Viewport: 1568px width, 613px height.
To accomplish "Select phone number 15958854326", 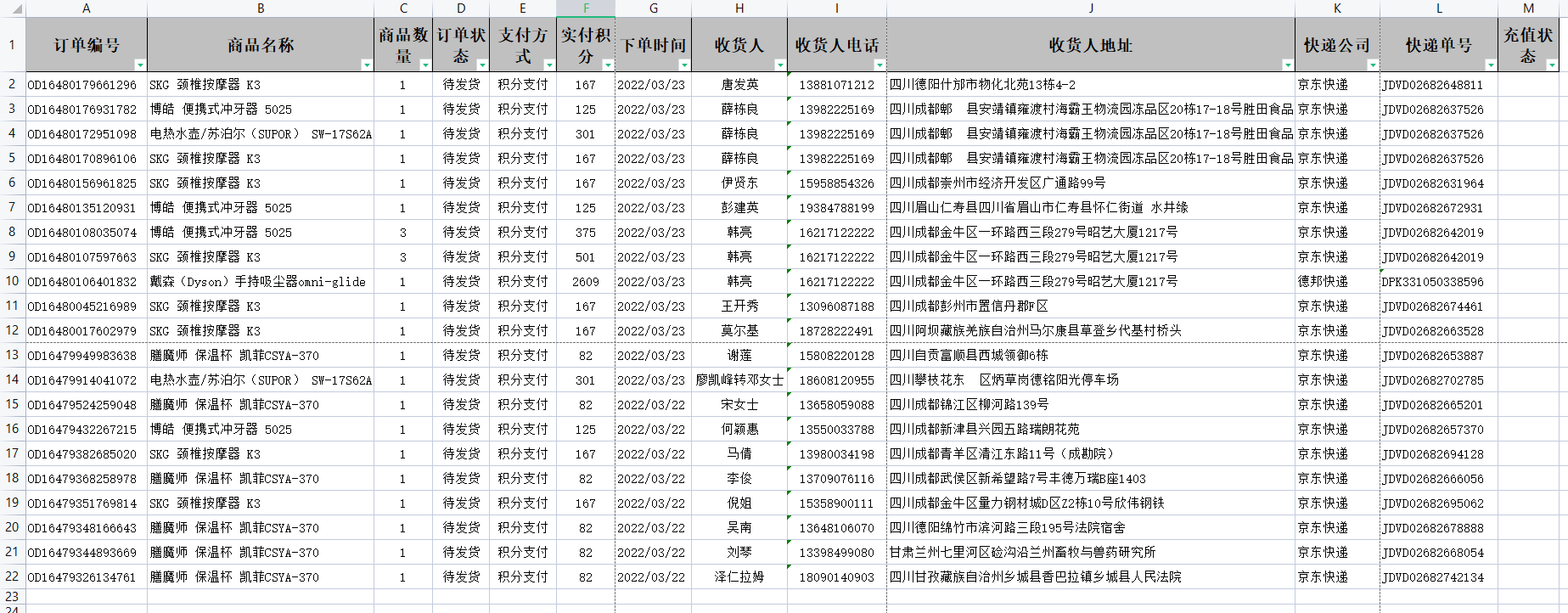I will pyautogui.click(x=837, y=183).
